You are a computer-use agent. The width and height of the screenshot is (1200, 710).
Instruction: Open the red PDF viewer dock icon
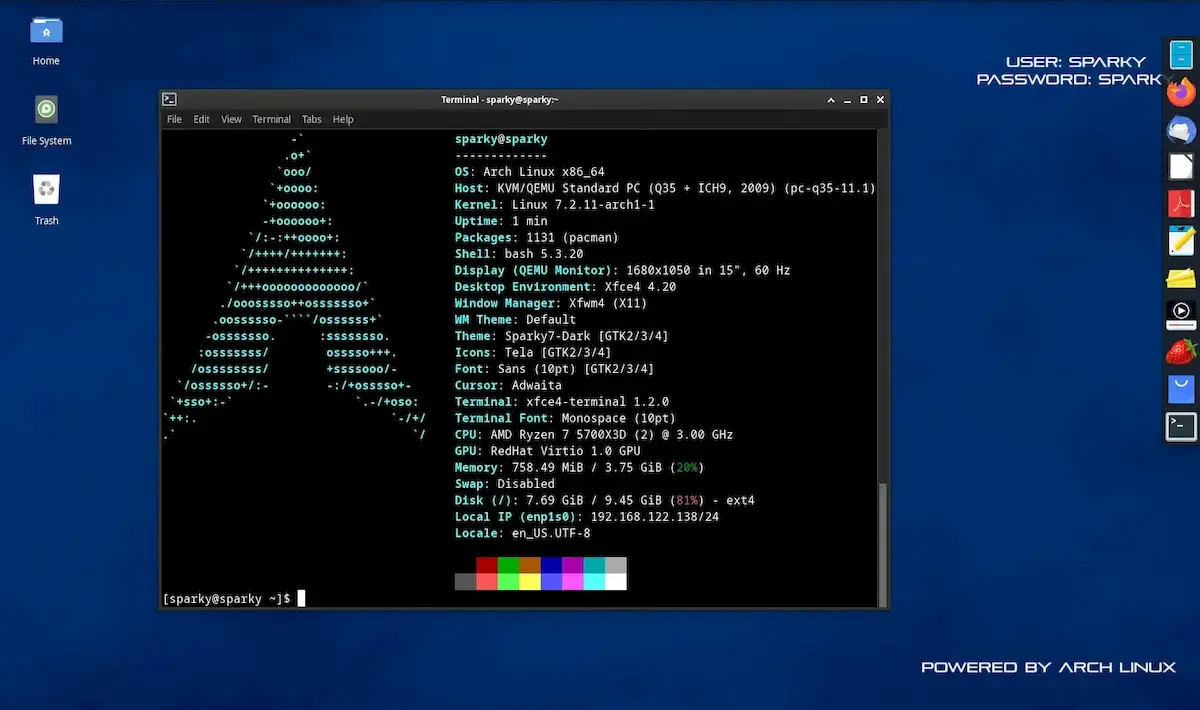click(x=1181, y=203)
